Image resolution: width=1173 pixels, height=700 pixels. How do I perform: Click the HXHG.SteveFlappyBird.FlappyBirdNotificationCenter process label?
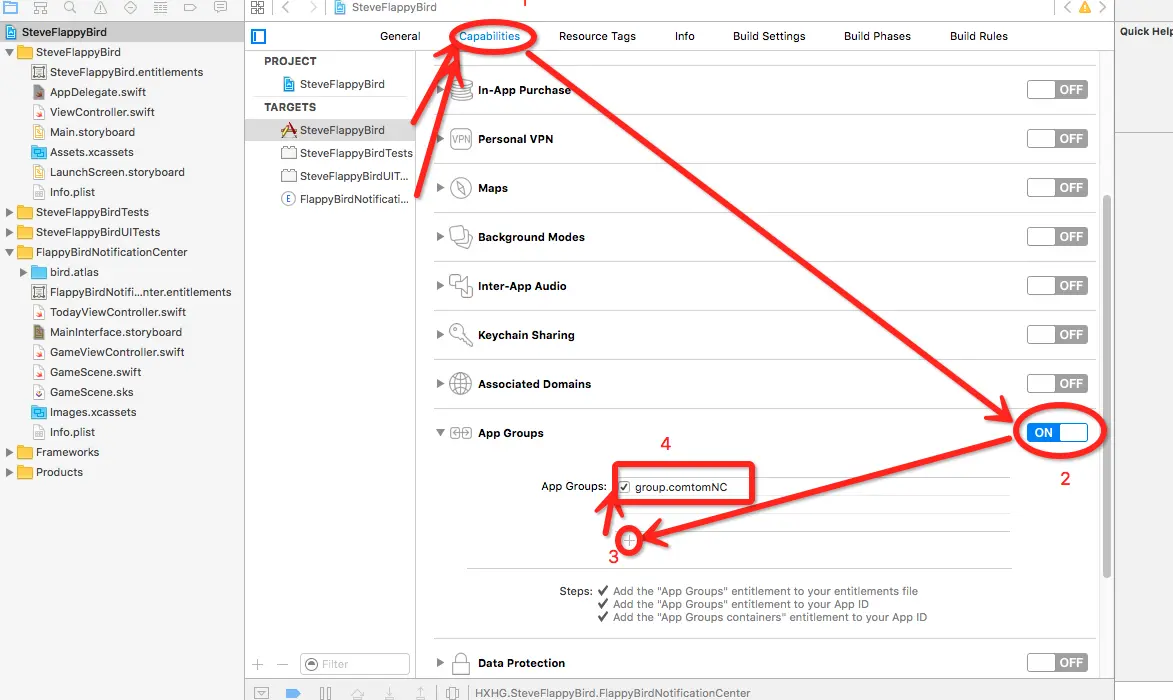612,693
